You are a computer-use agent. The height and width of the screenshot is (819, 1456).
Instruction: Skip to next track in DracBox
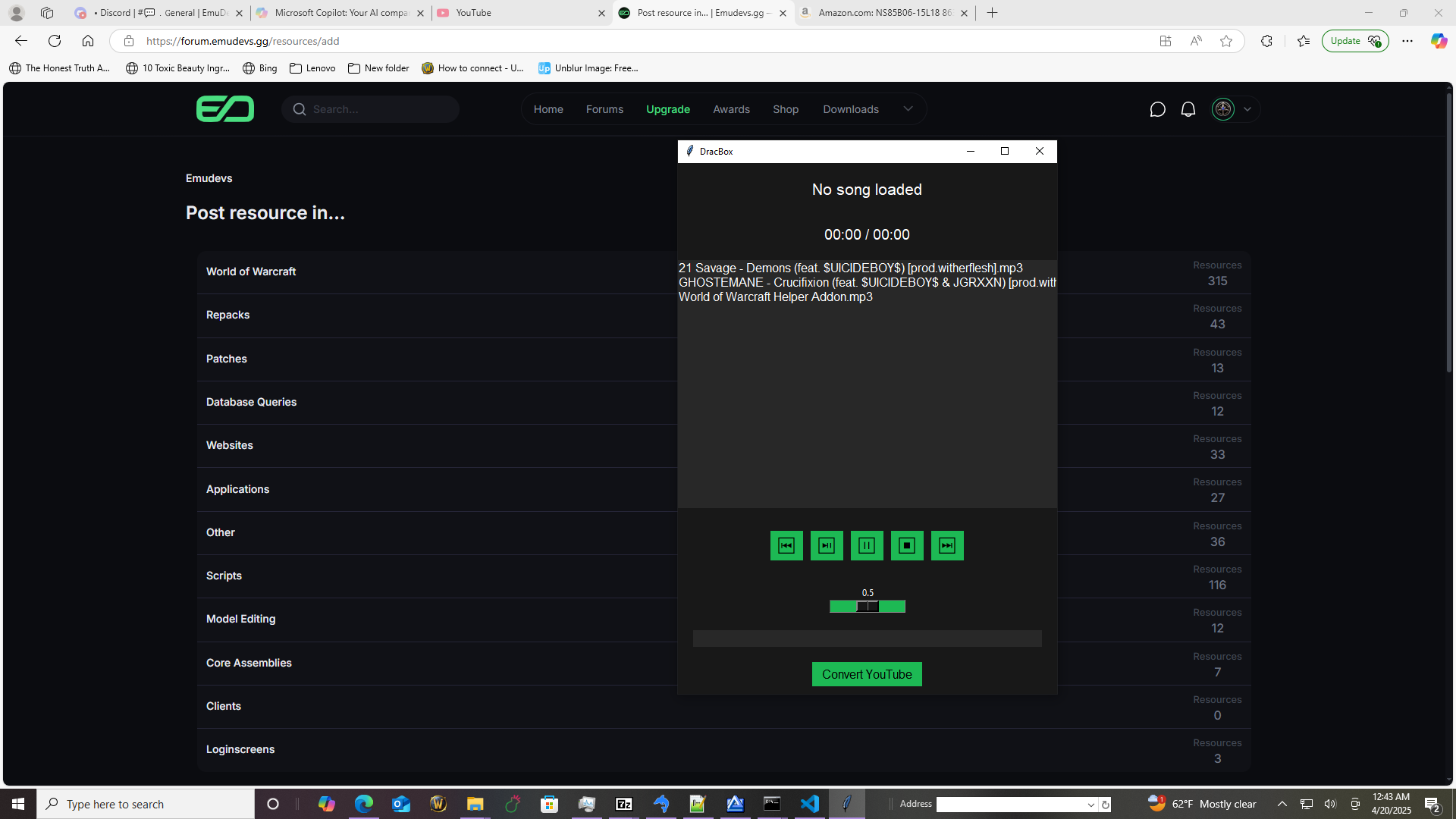pos(947,545)
